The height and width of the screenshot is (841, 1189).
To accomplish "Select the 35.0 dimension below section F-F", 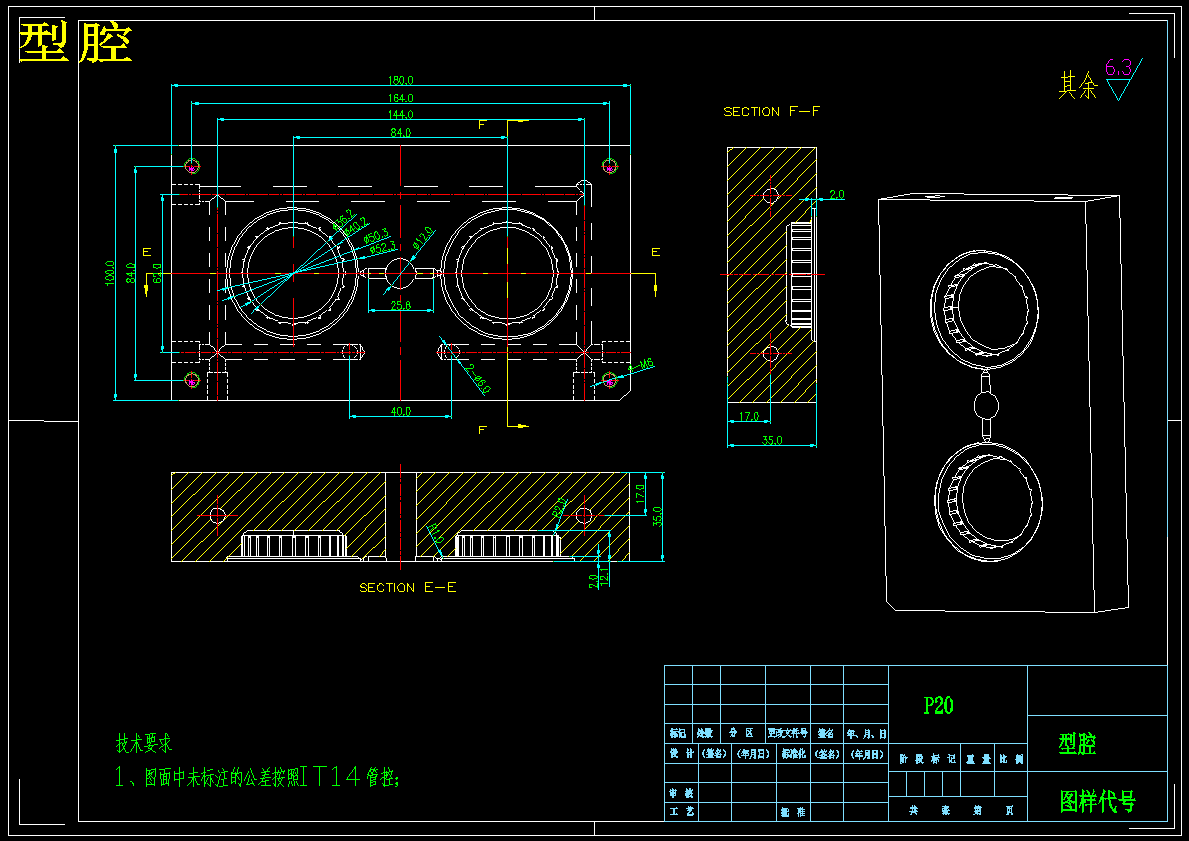I will coord(771,440).
